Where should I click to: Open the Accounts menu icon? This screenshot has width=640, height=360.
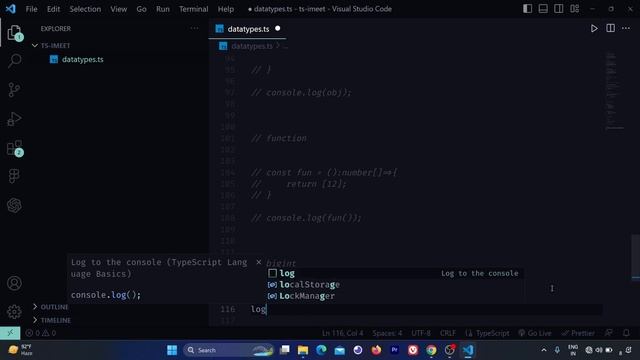point(14,283)
